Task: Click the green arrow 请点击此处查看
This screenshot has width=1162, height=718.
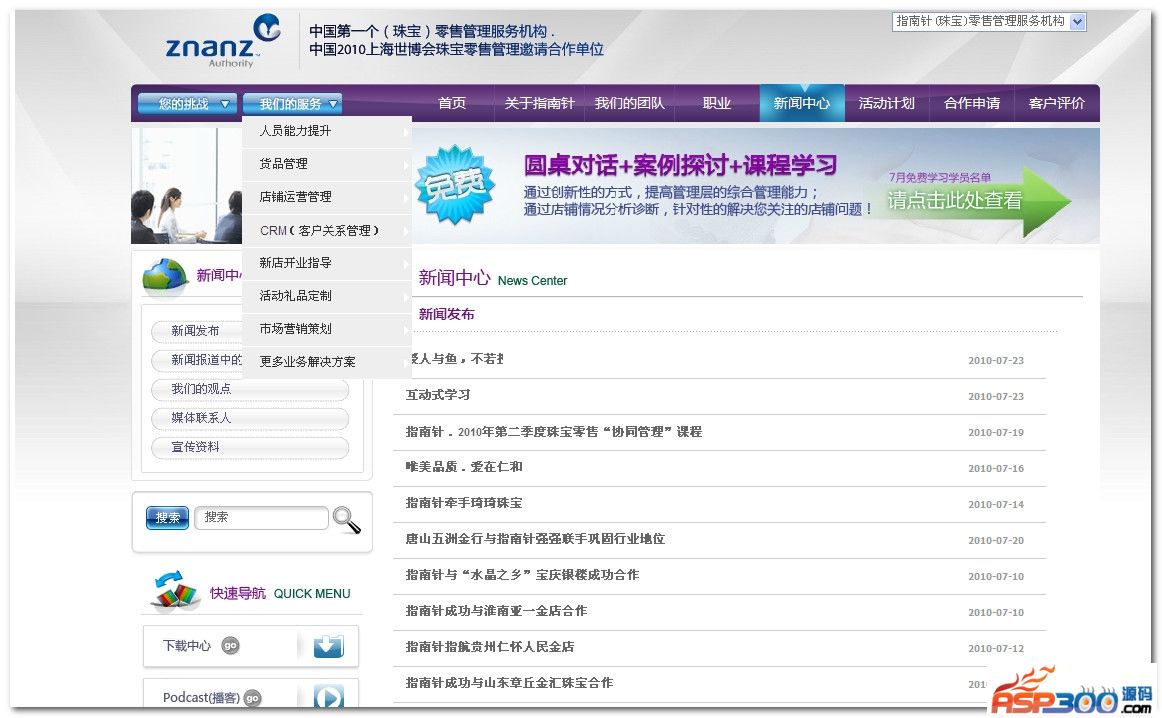Action: [x=978, y=201]
